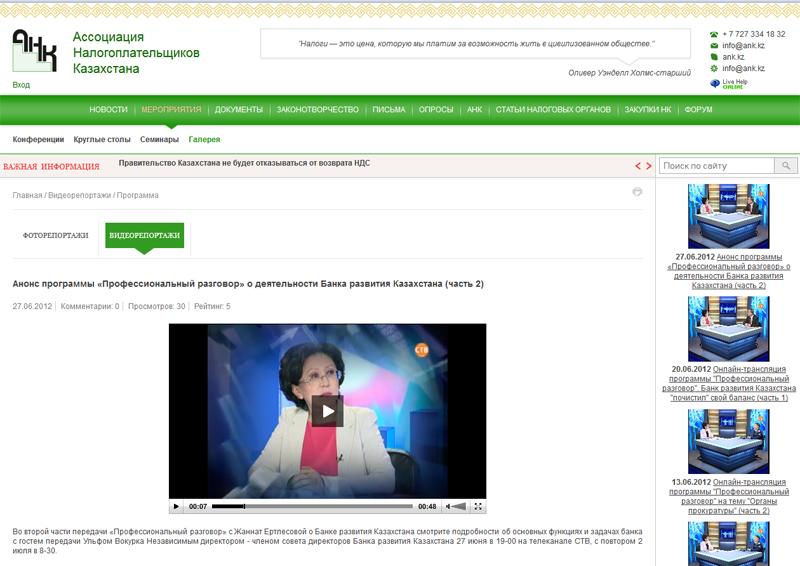Click the large play overlay on video
The width and height of the screenshot is (800, 566).
coord(327,410)
